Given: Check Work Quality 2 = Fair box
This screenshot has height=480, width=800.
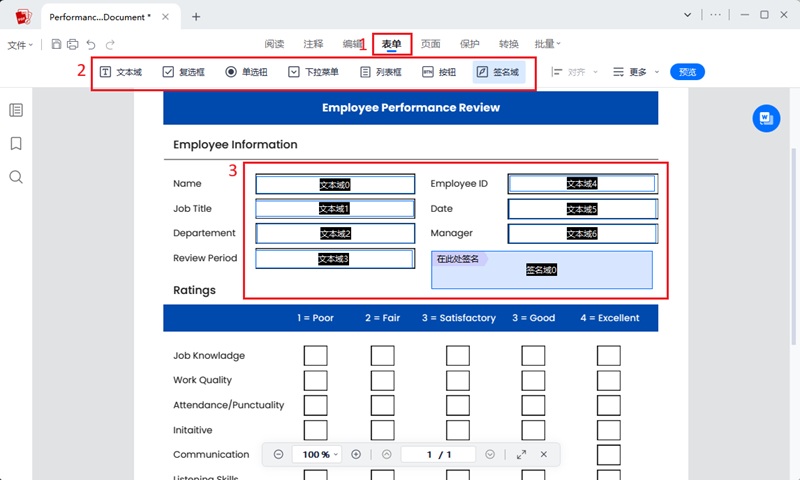Looking at the screenshot, I should [382, 381].
